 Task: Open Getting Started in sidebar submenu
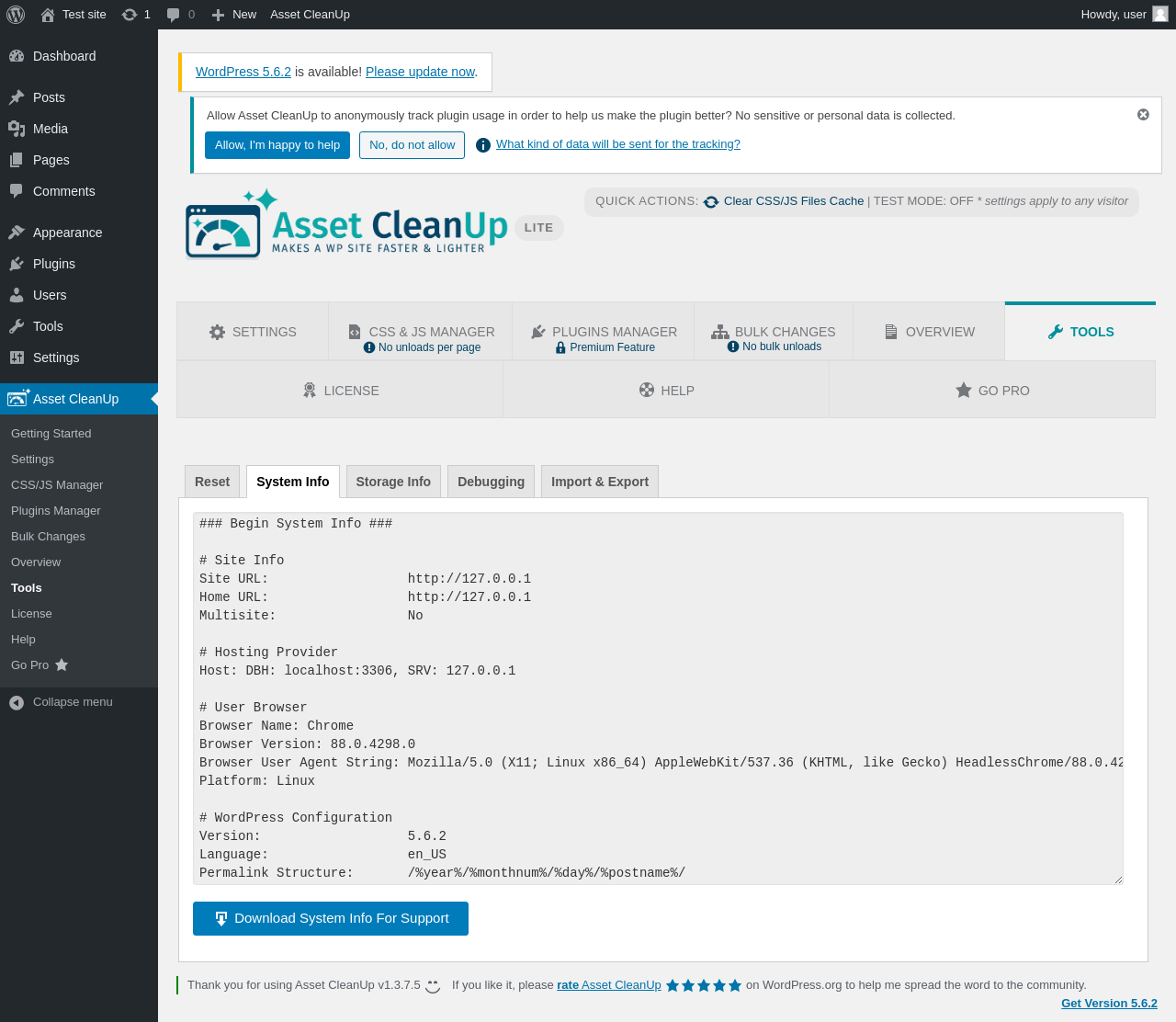[x=51, y=434]
